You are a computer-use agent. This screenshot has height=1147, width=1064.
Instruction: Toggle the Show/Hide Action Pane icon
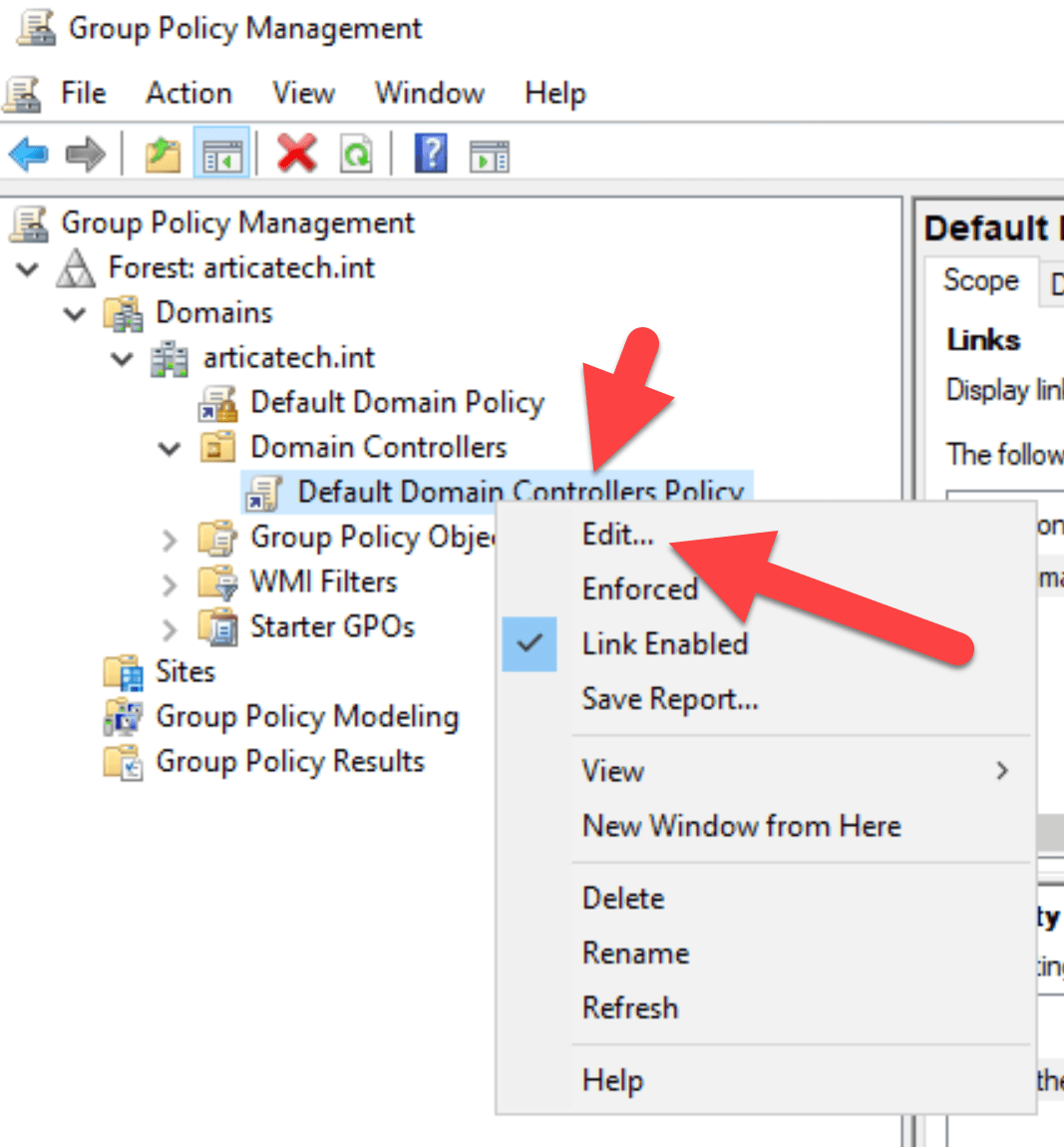[488, 155]
